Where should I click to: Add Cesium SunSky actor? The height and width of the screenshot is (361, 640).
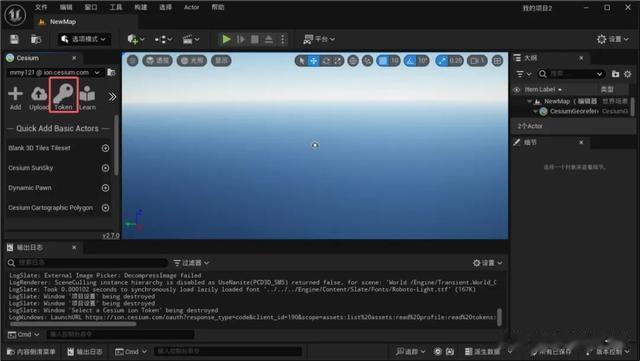click(x=105, y=168)
